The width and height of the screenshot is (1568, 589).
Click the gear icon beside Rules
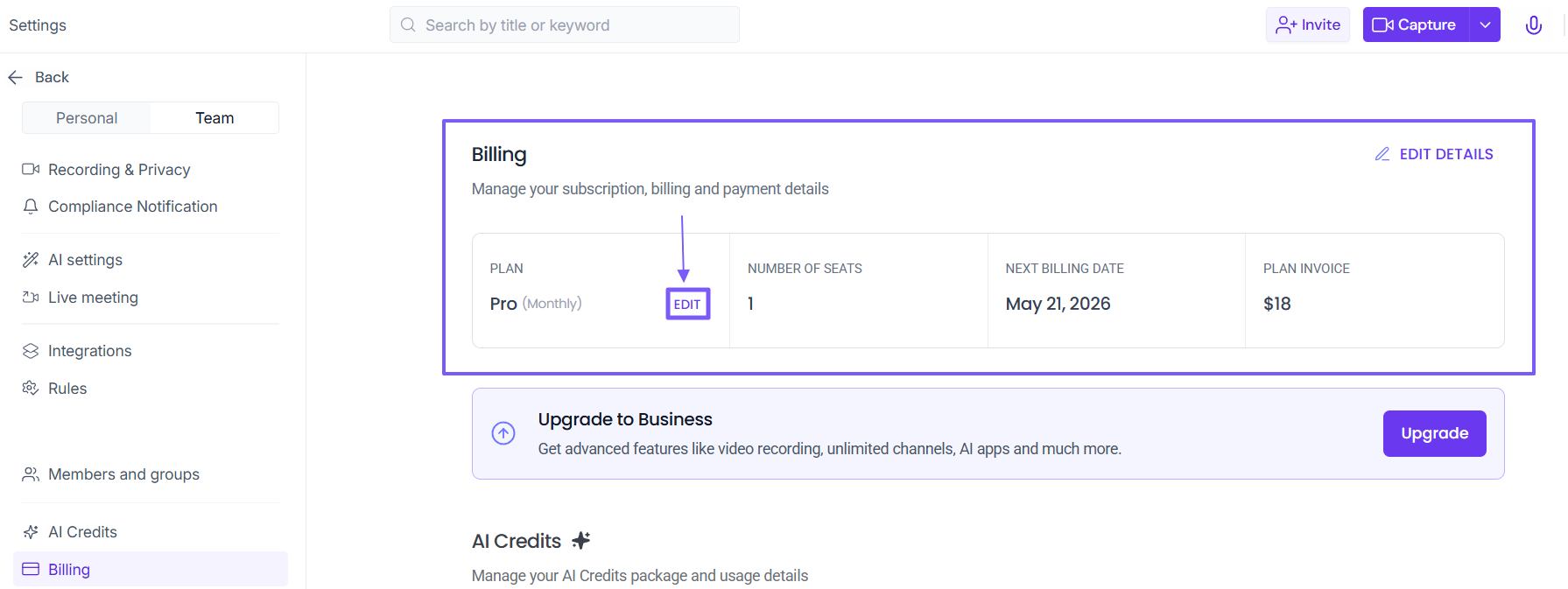pyautogui.click(x=31, y=388)
